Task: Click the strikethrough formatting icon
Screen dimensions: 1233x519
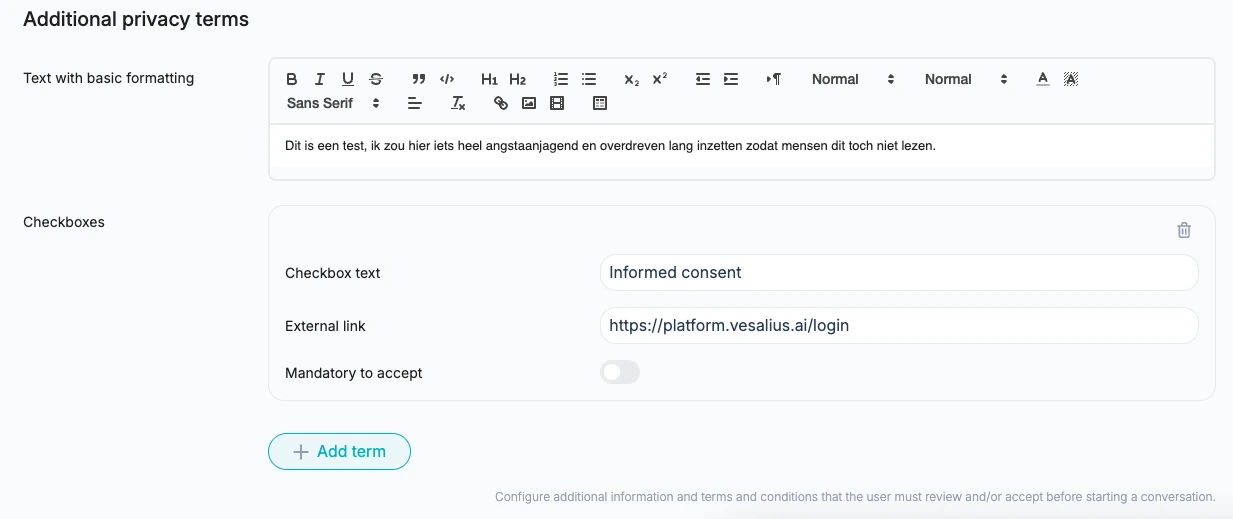Action: coord(376,79)
